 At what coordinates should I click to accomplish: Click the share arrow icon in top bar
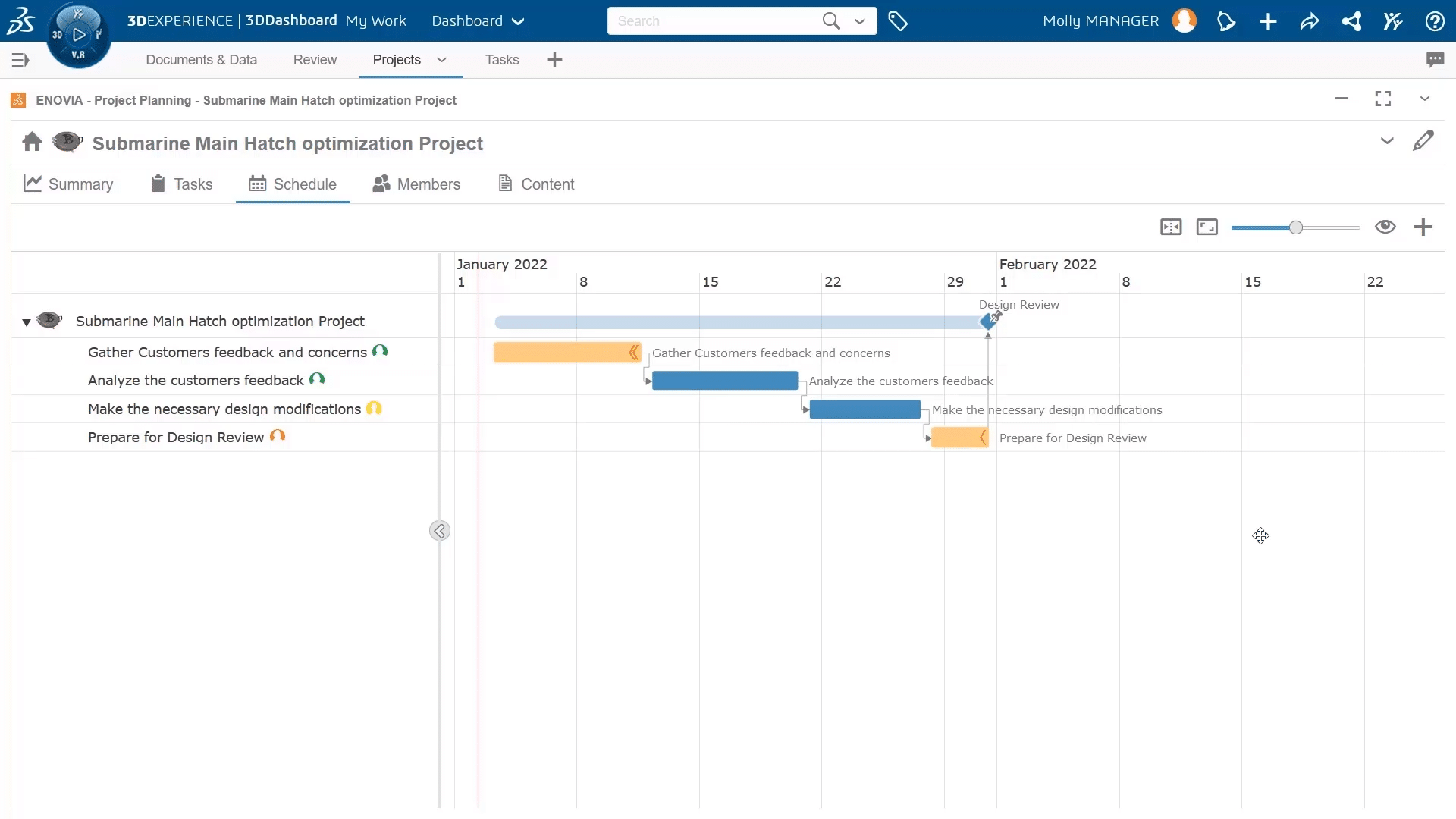click(x=1310, y=21)
